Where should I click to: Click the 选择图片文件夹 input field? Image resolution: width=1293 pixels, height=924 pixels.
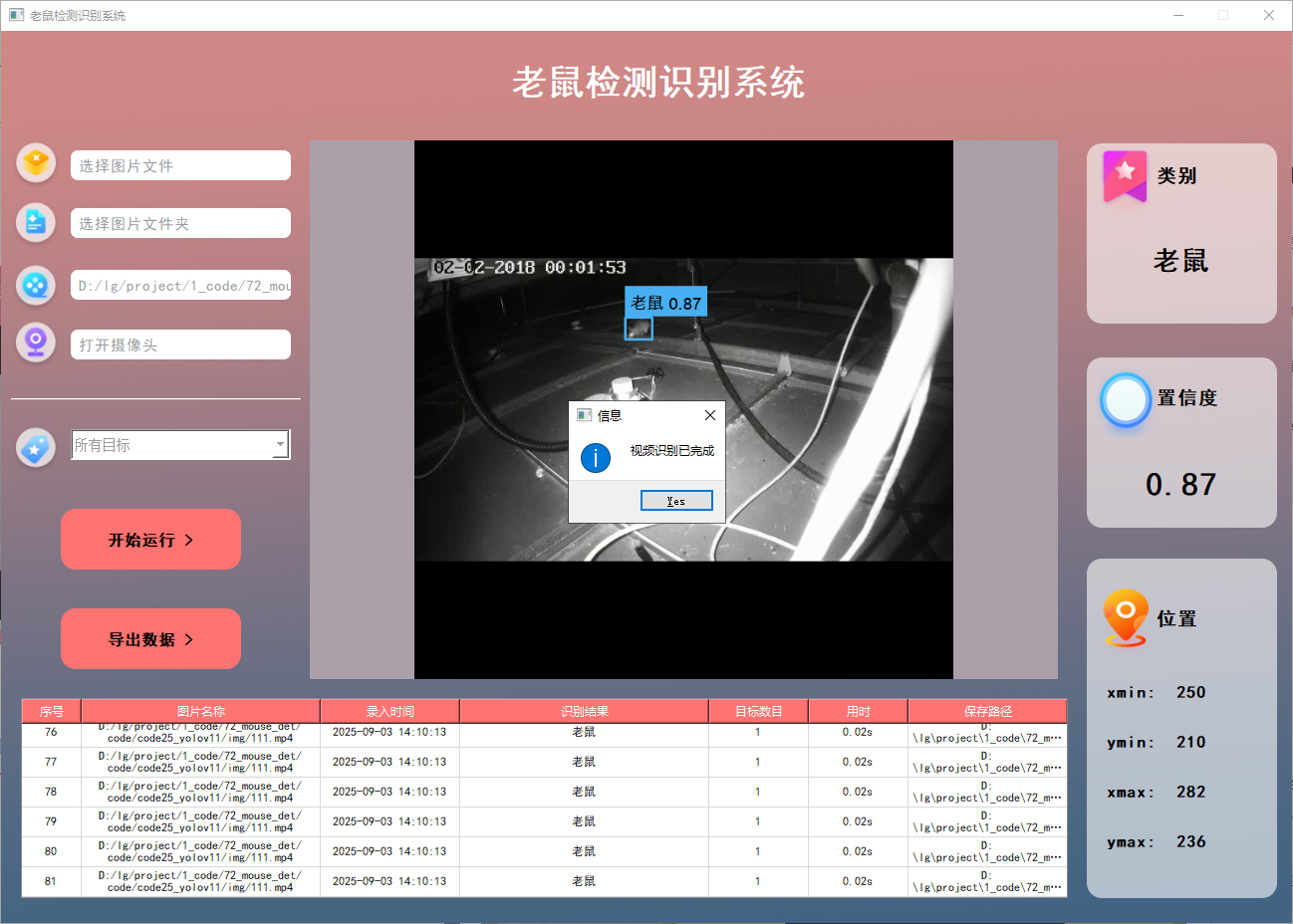point(180,223)
